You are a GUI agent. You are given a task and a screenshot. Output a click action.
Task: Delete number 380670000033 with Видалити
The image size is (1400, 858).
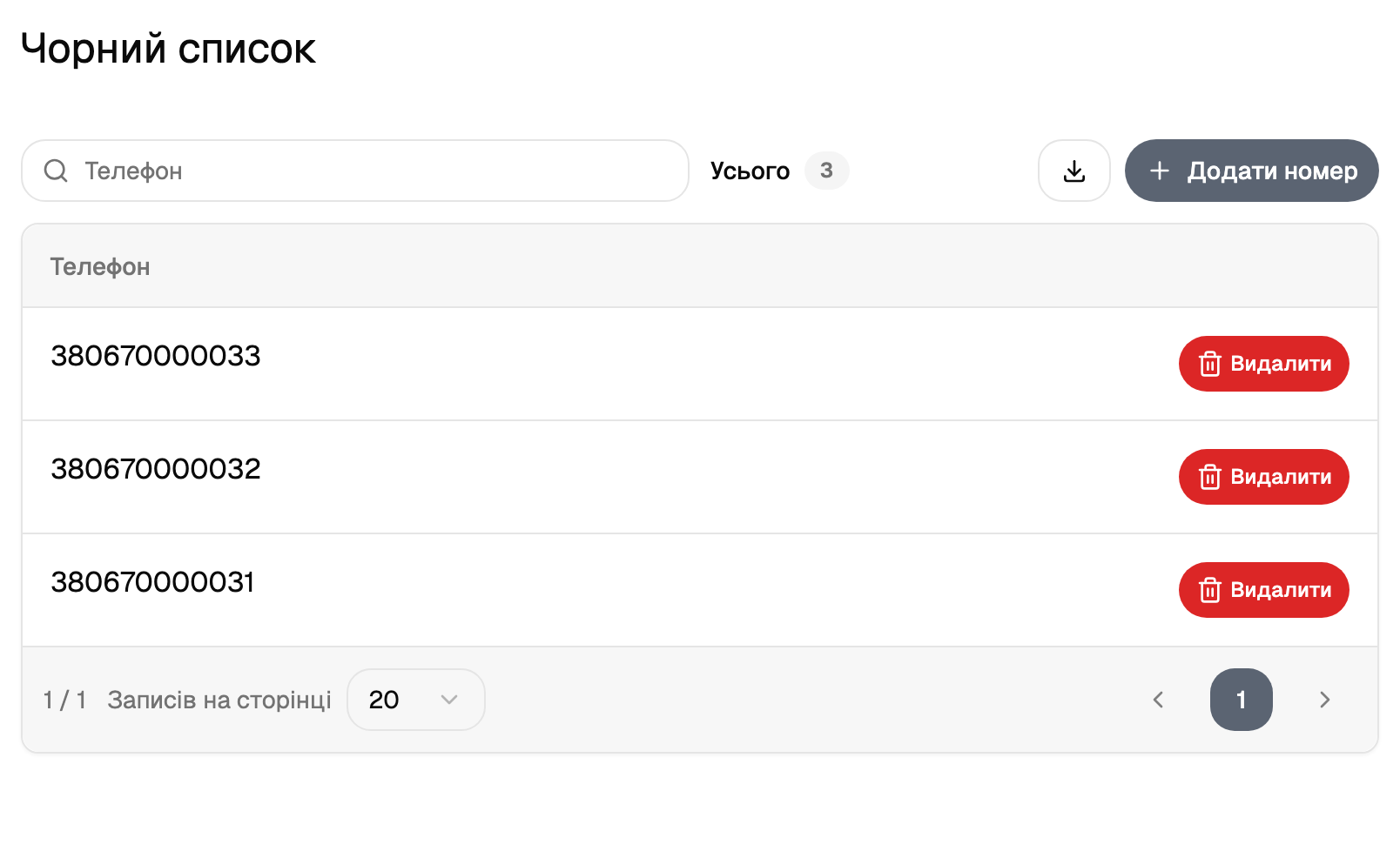click(1263, 364)
